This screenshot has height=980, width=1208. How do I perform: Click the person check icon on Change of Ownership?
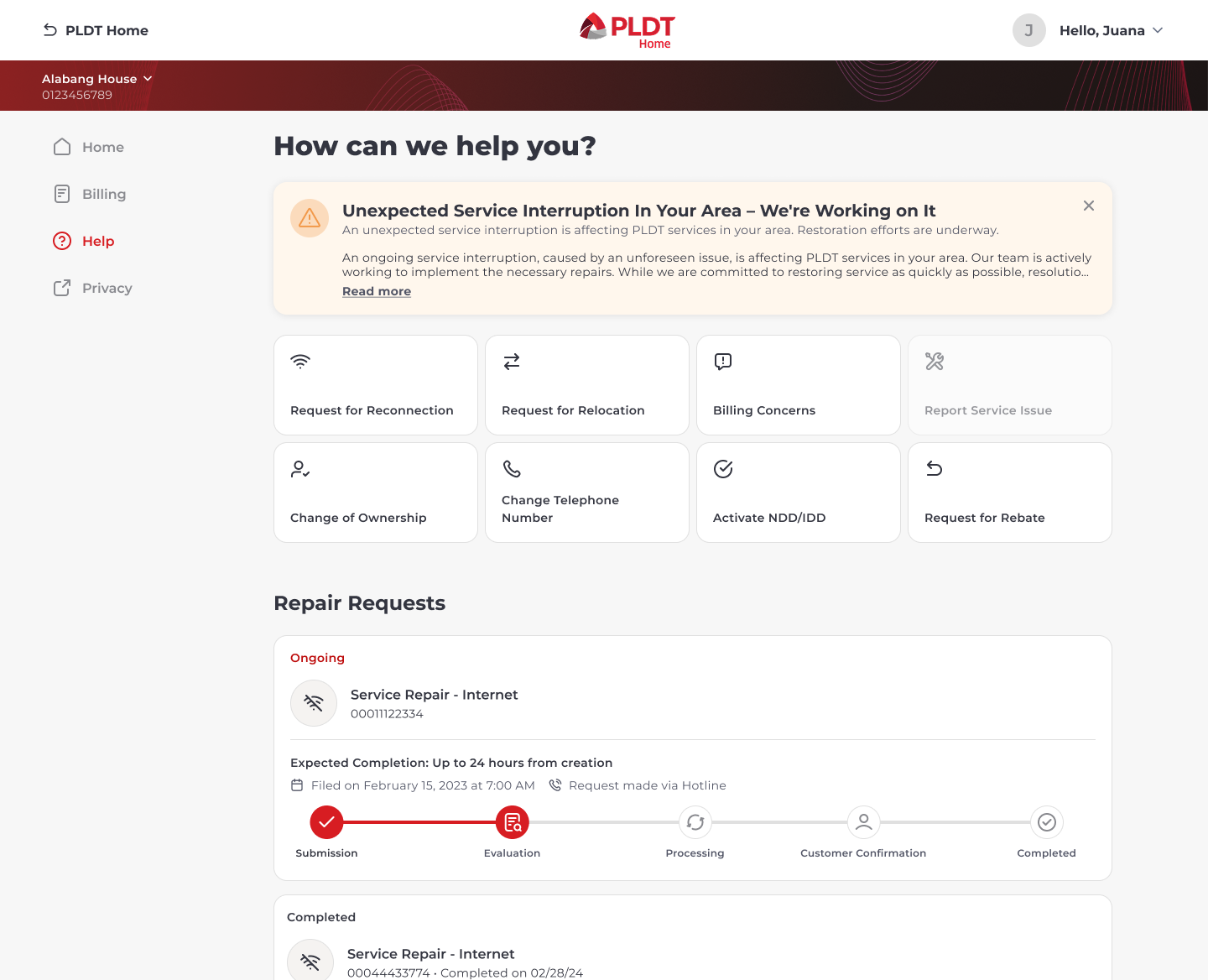tap(300, 469)
